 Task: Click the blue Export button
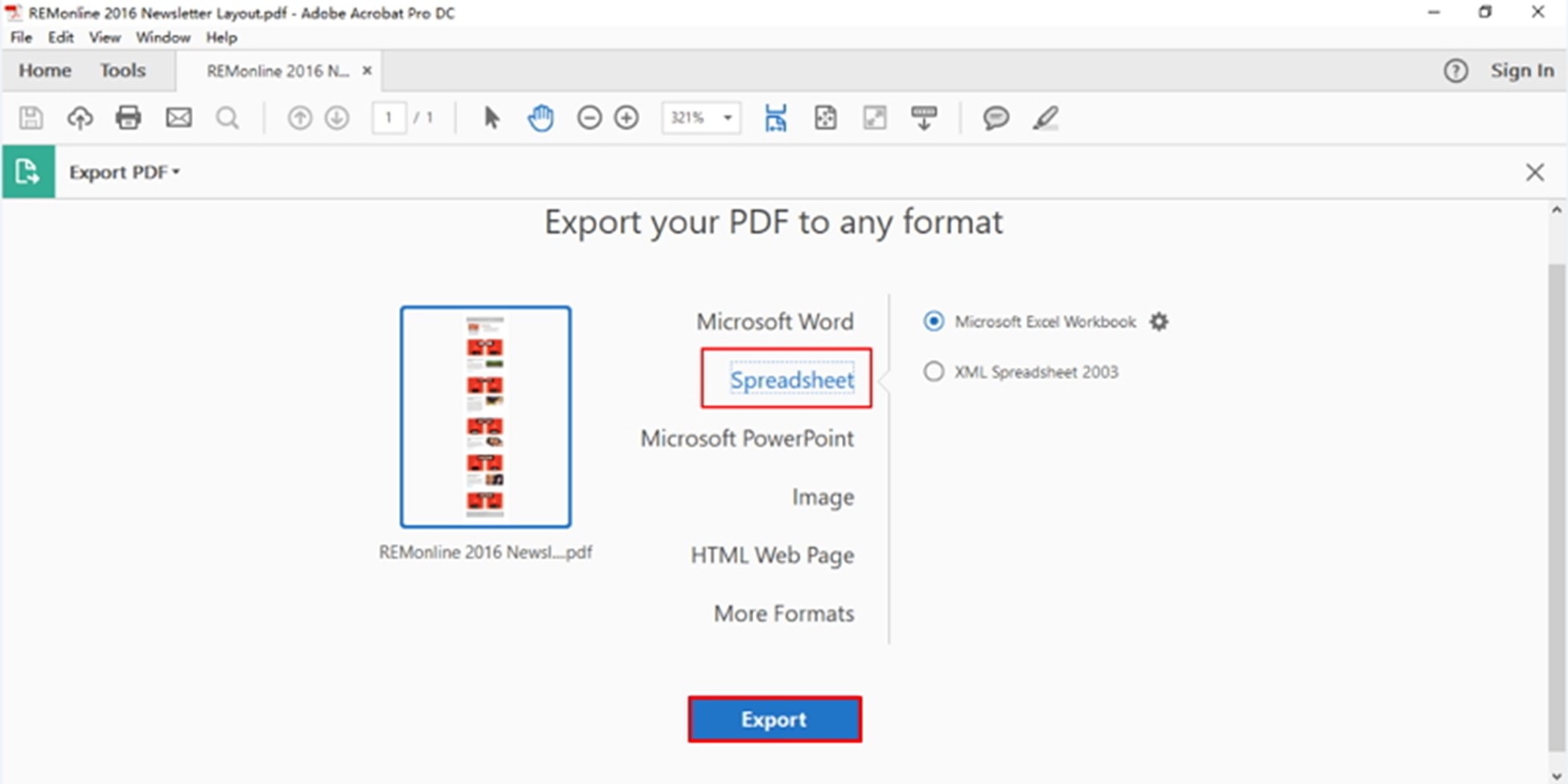pyautogui.click(x=774, y=719)
